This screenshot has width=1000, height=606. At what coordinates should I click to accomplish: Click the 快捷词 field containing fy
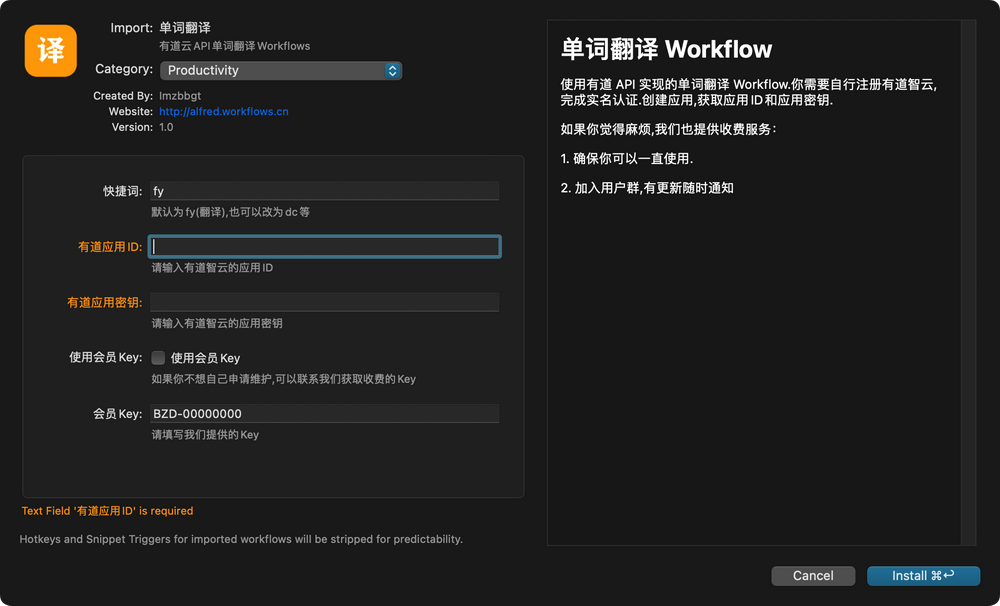(x=324, y=191)
